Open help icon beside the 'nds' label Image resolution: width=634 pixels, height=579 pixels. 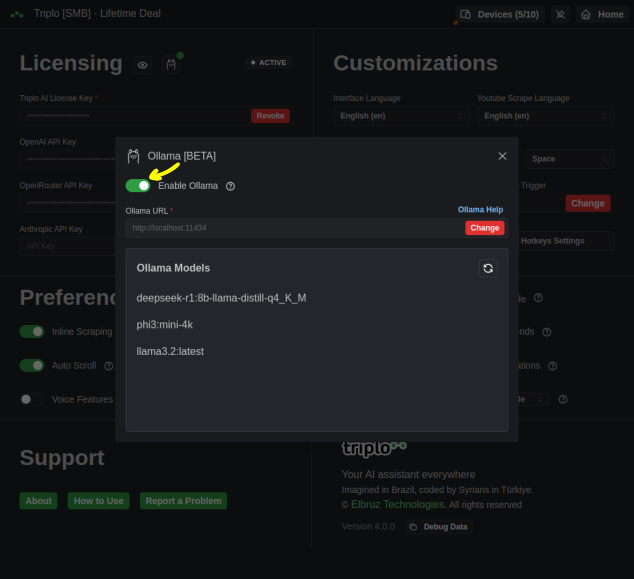click(547, 332)
